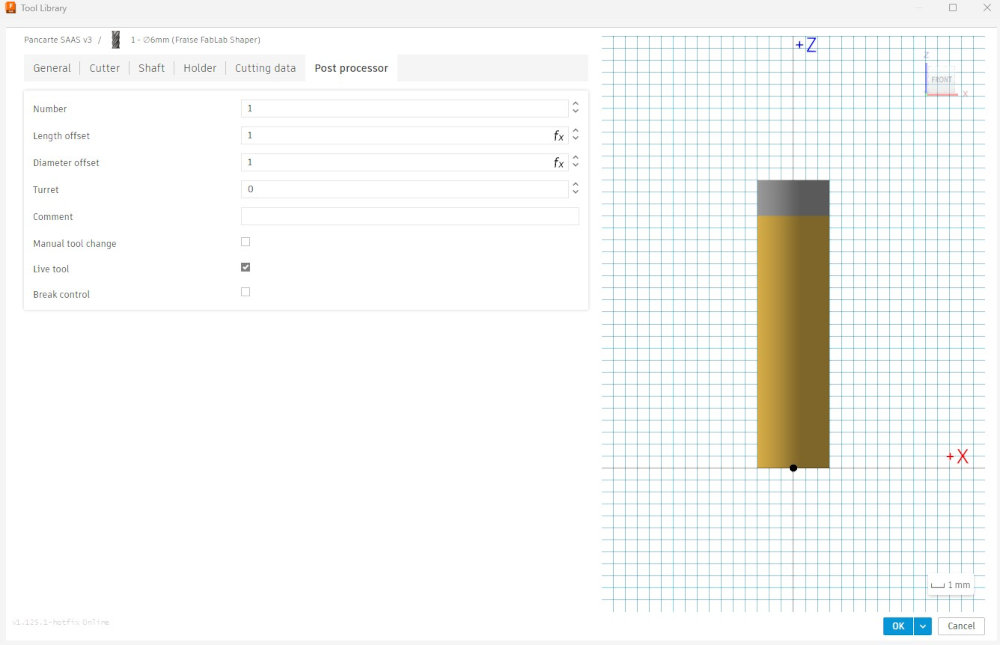Switch to the Shaft tab

[x=151, y=68]
